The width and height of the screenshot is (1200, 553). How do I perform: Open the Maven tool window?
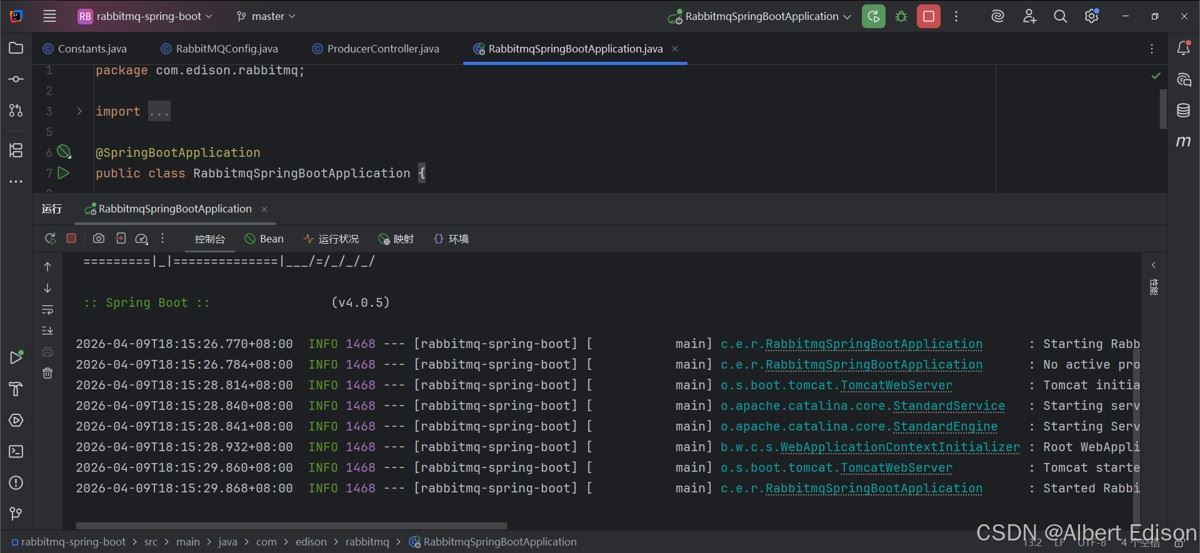[1184, 141]
